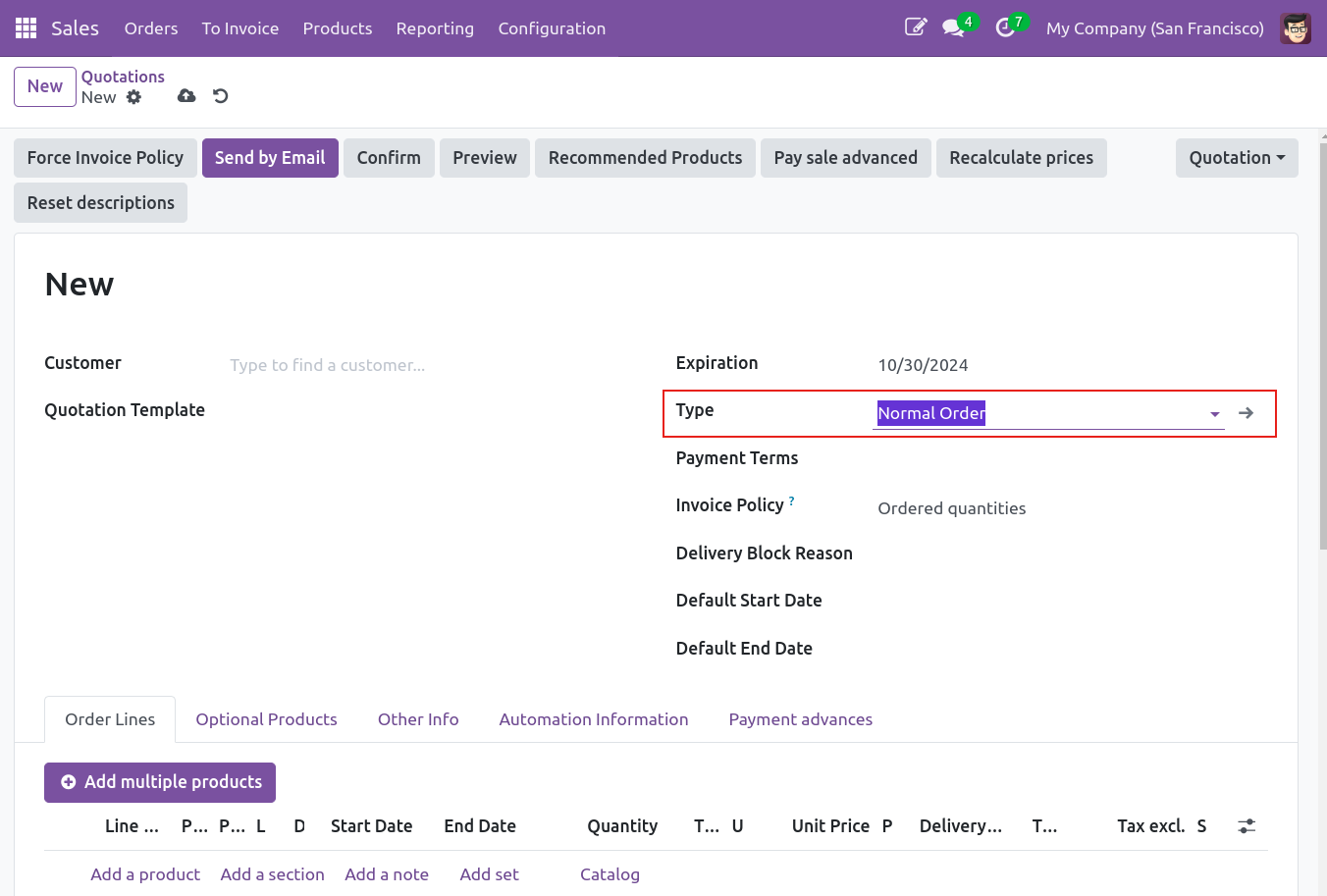Viewport: 1327px width, 896px height.
Task: Click the Preview button
Action: (485, 158)
